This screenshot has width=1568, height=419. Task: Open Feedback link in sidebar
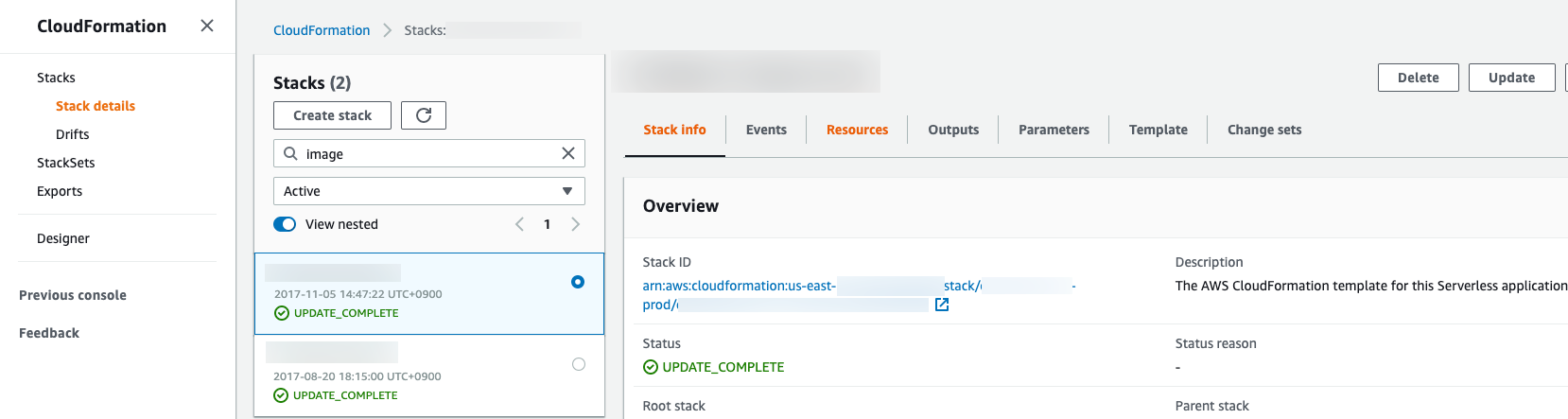click(49, 333)
